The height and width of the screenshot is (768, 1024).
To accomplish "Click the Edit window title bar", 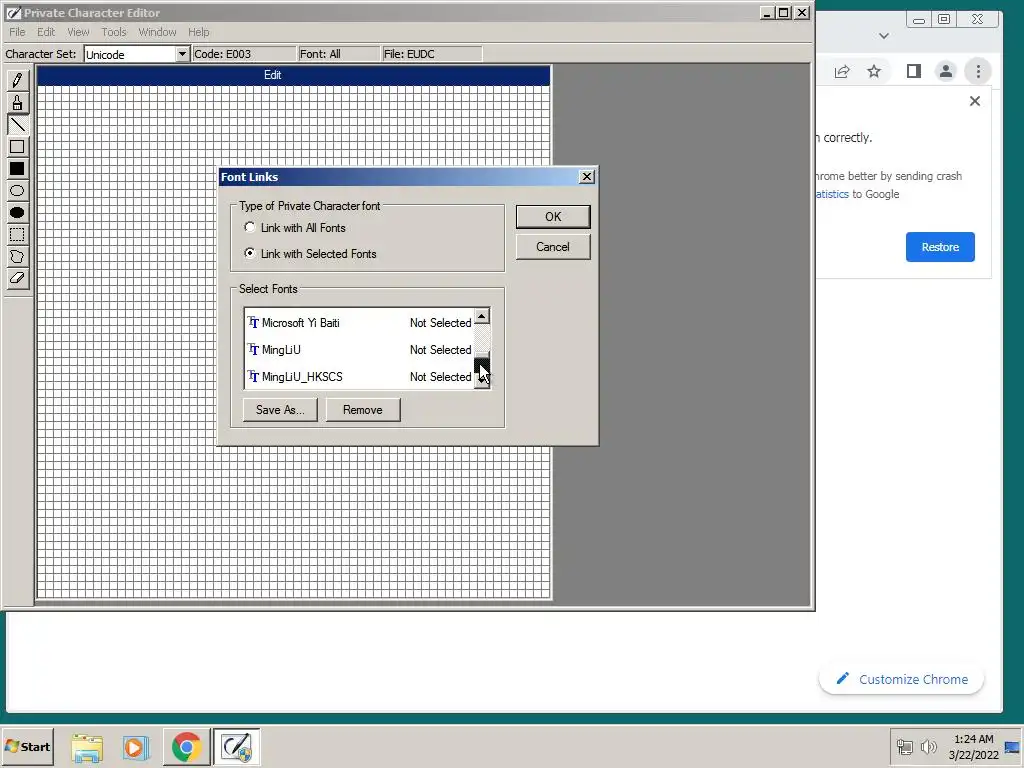I will click(x=293, y=75).
